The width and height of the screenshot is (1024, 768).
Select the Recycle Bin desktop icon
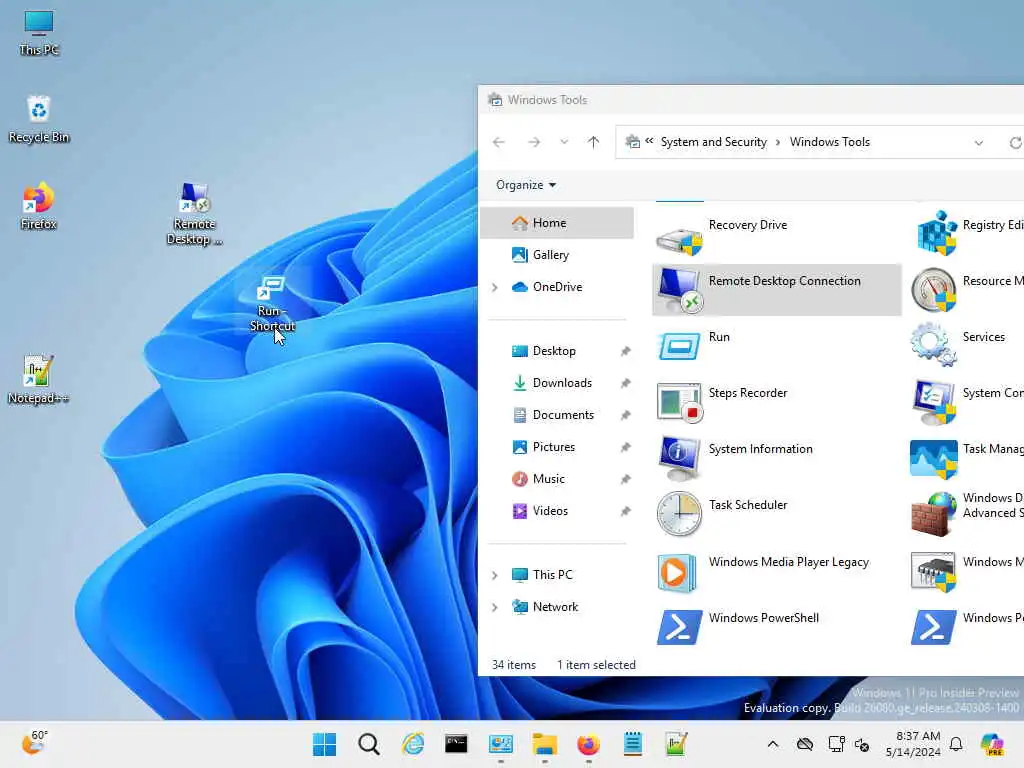point(39,119)
